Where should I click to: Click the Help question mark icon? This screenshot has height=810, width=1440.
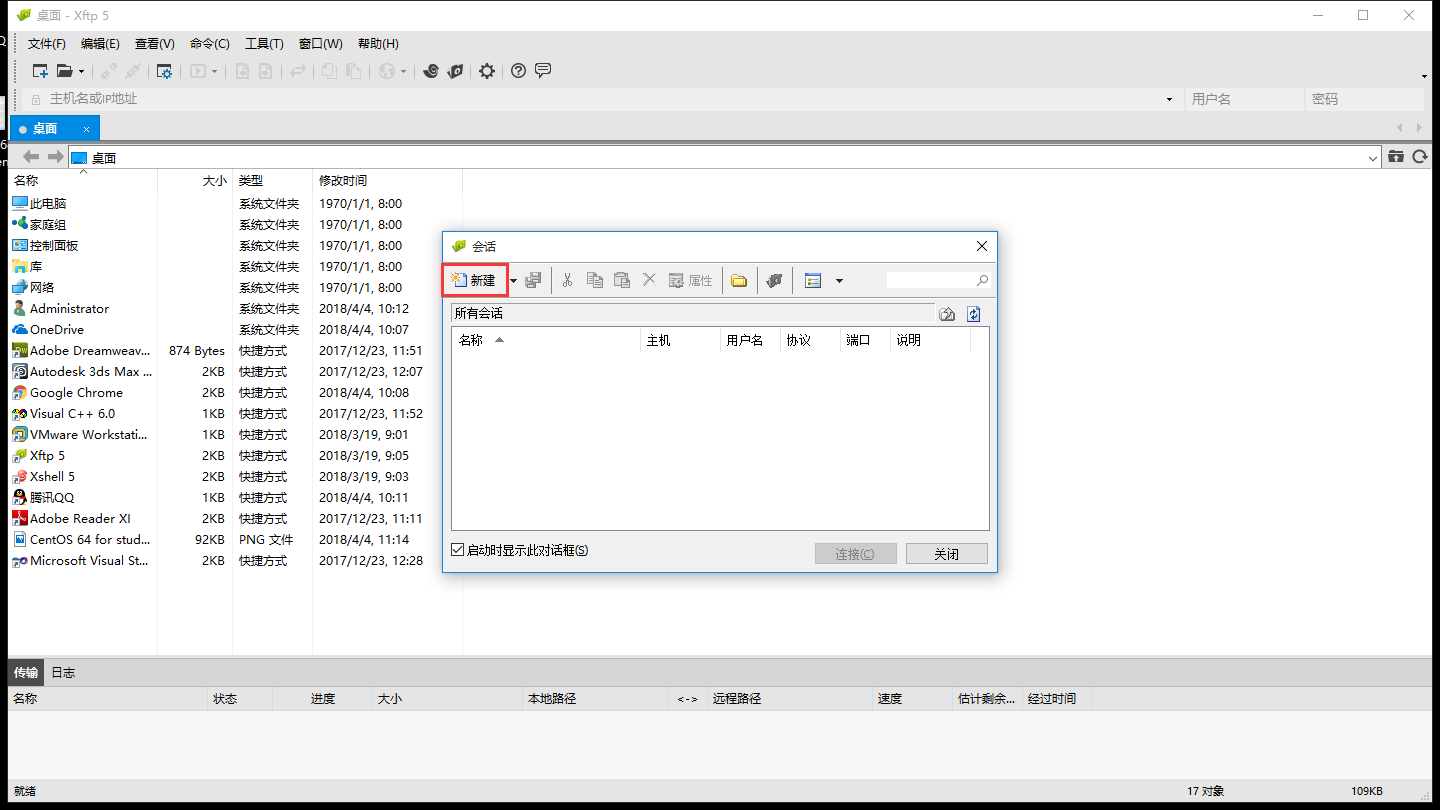[x=518, y=71]
